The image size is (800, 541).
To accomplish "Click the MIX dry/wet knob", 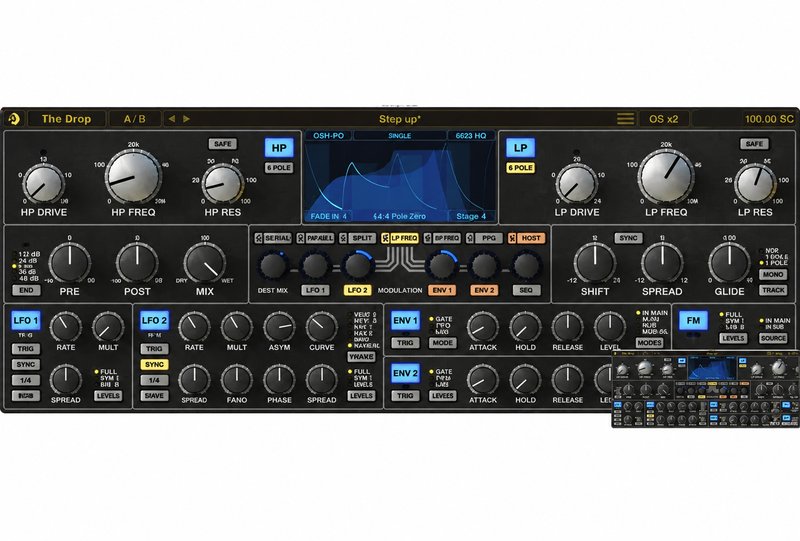I will (205, 263).
